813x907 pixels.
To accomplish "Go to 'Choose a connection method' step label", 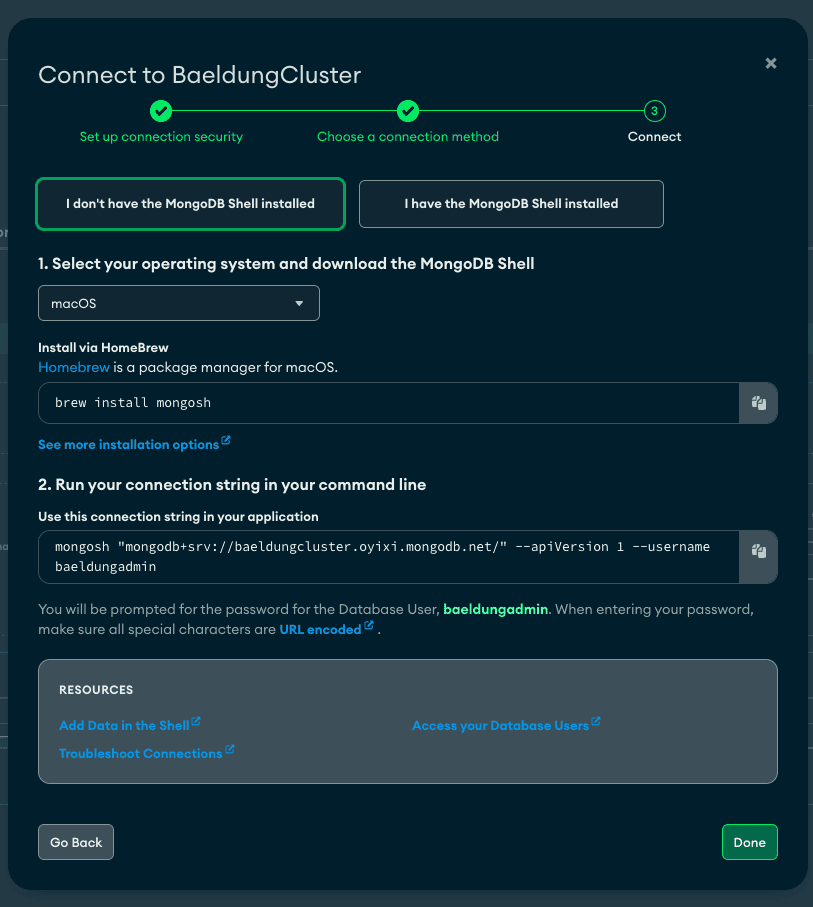I will (x=408, y=137).
